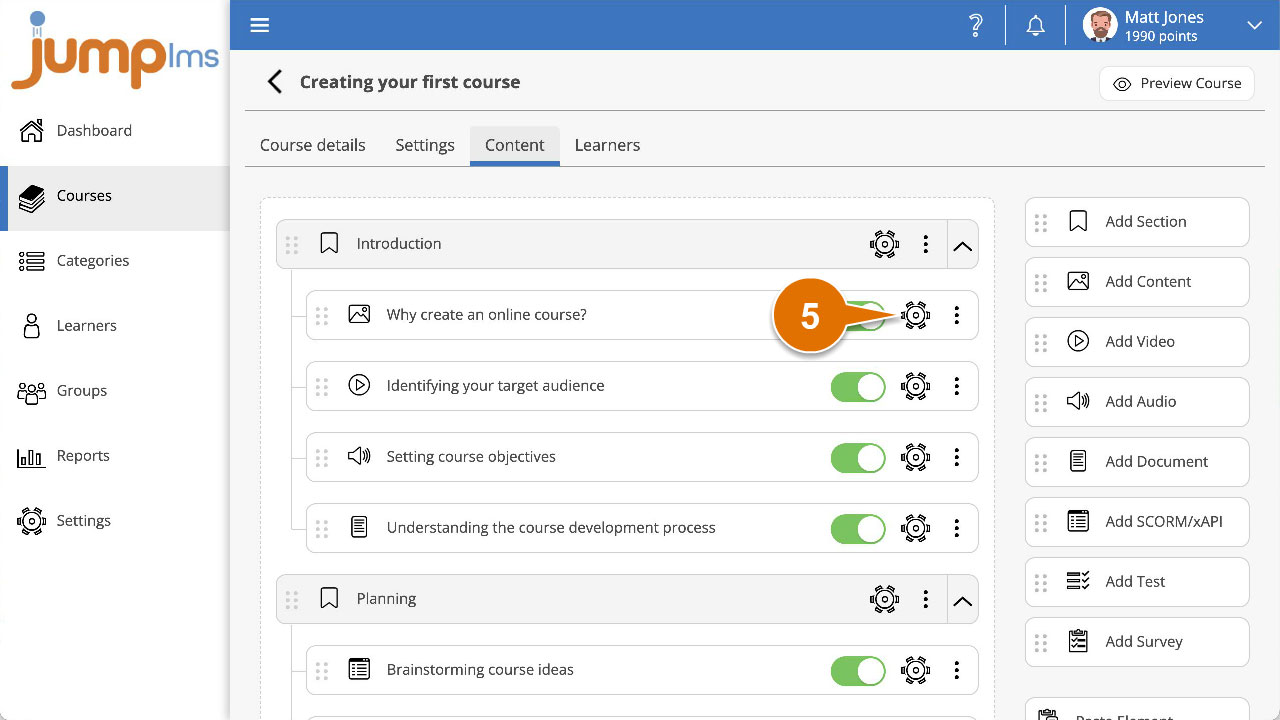Screen dimensions: 1280x720
Task: Select the Brainstorming course ideas title
Action: (x=480, y=670)
